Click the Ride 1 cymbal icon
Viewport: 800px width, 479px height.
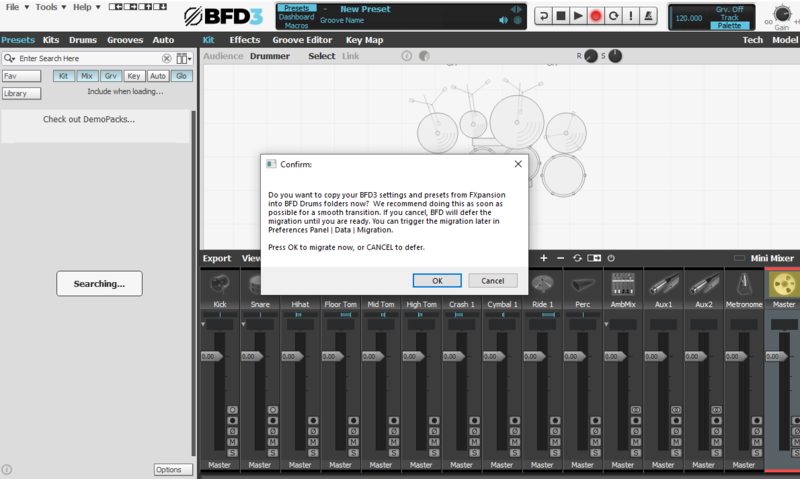coord(543,284)
